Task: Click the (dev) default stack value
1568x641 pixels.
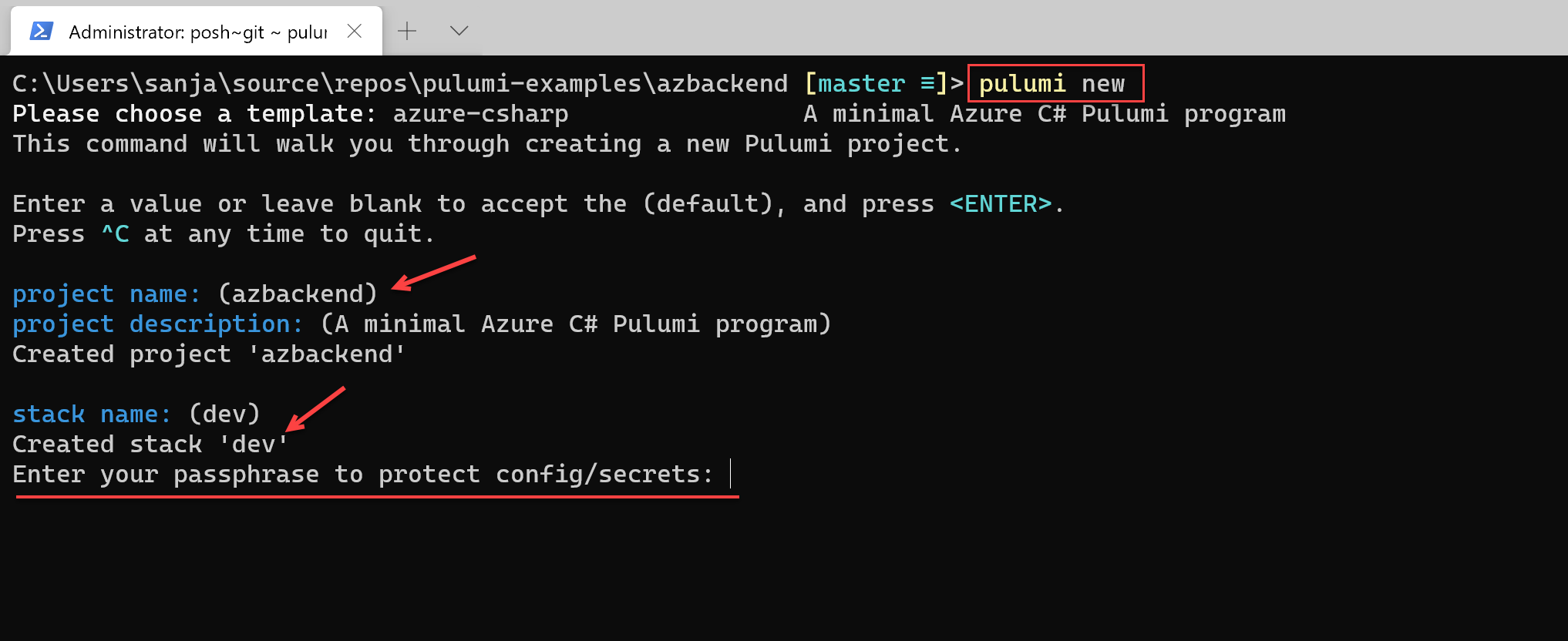Action: (x=225, y=414)
